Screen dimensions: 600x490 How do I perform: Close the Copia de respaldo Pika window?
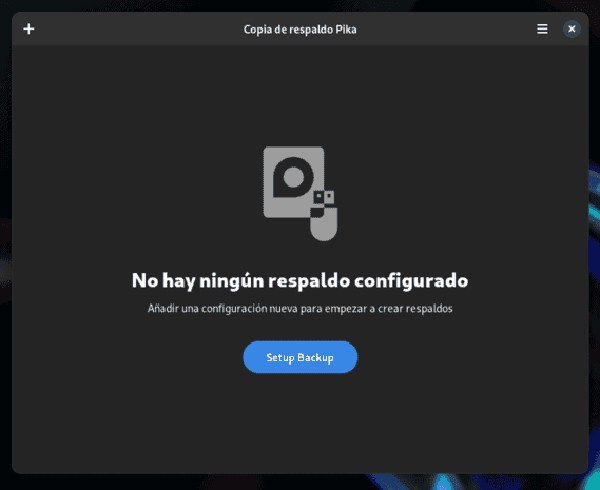point(572,29)
